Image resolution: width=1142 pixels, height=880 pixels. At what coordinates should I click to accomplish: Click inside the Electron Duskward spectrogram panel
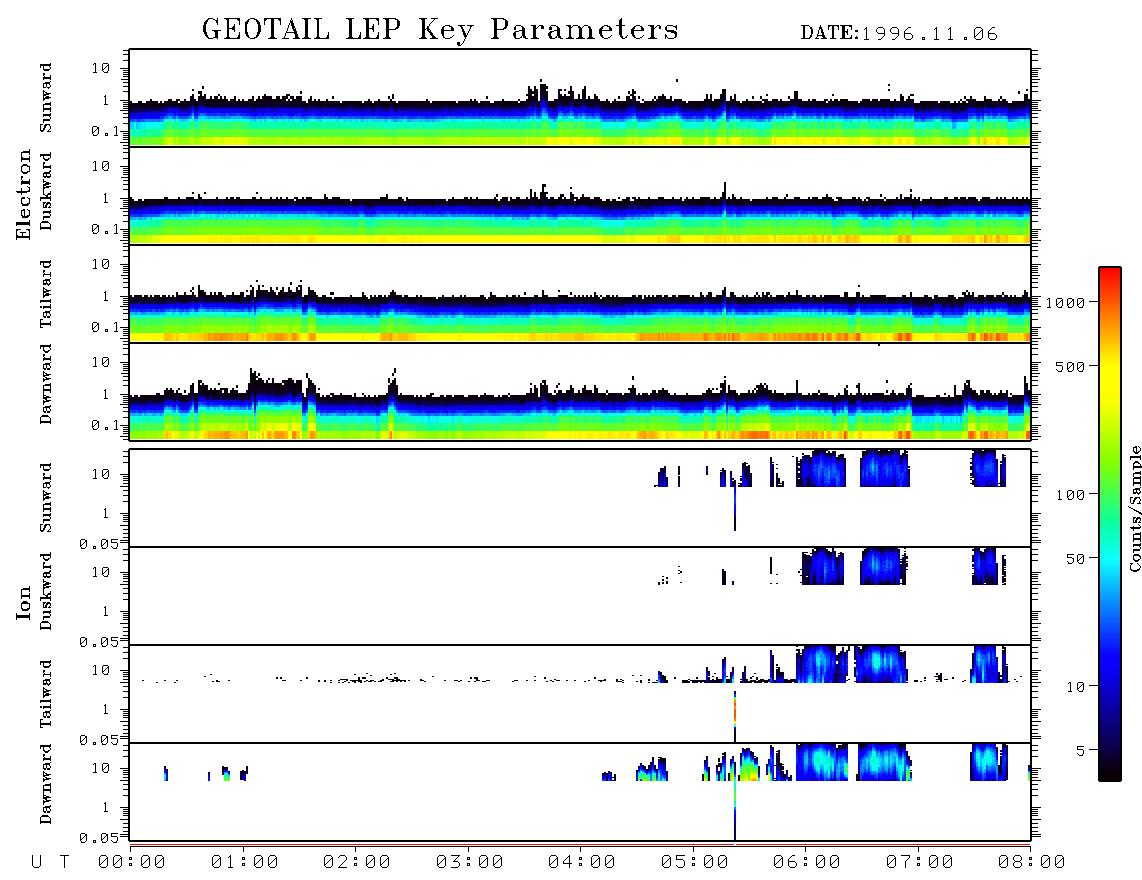580,196
